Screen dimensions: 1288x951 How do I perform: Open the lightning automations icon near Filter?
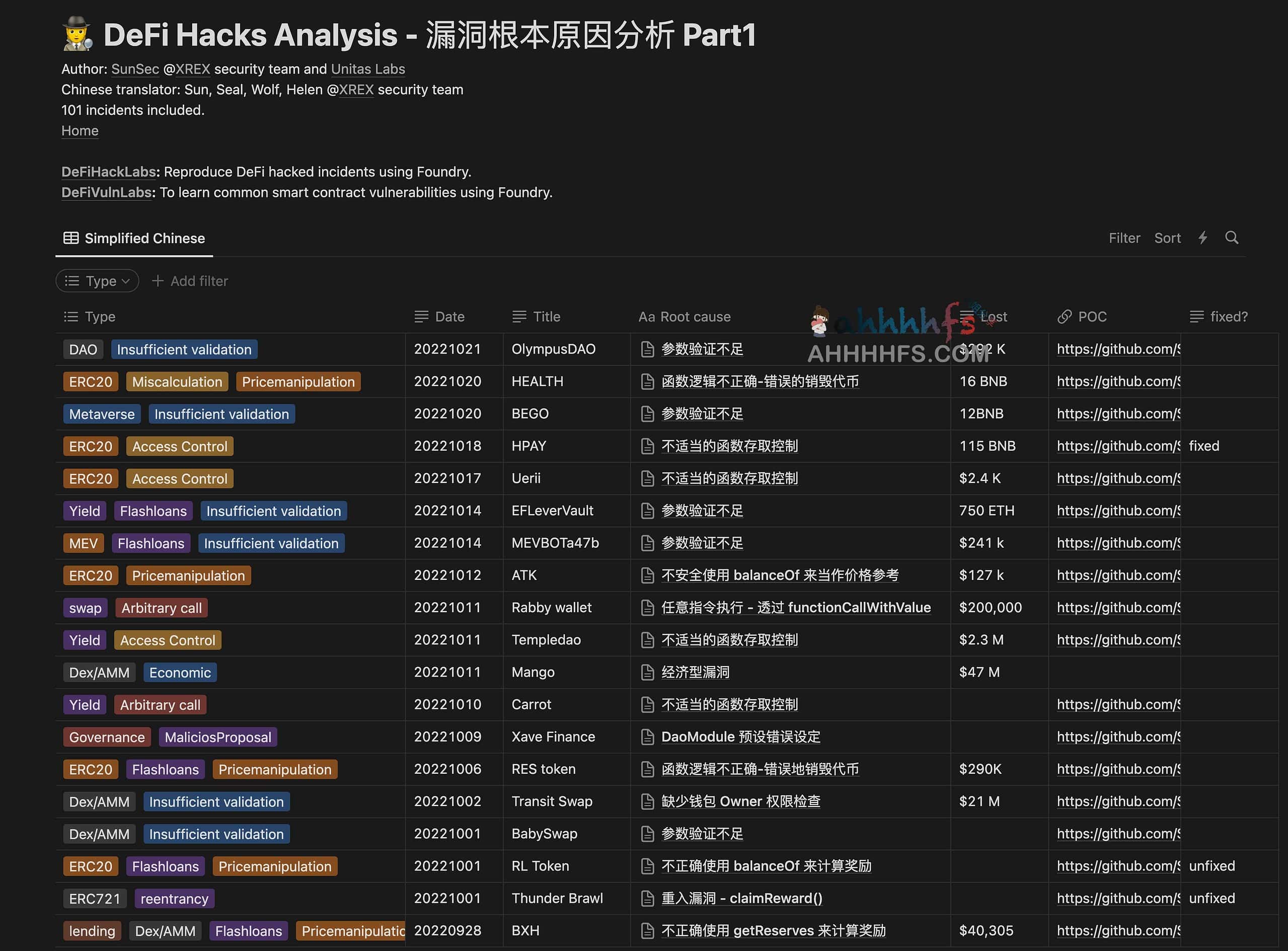click(1203, 238)
